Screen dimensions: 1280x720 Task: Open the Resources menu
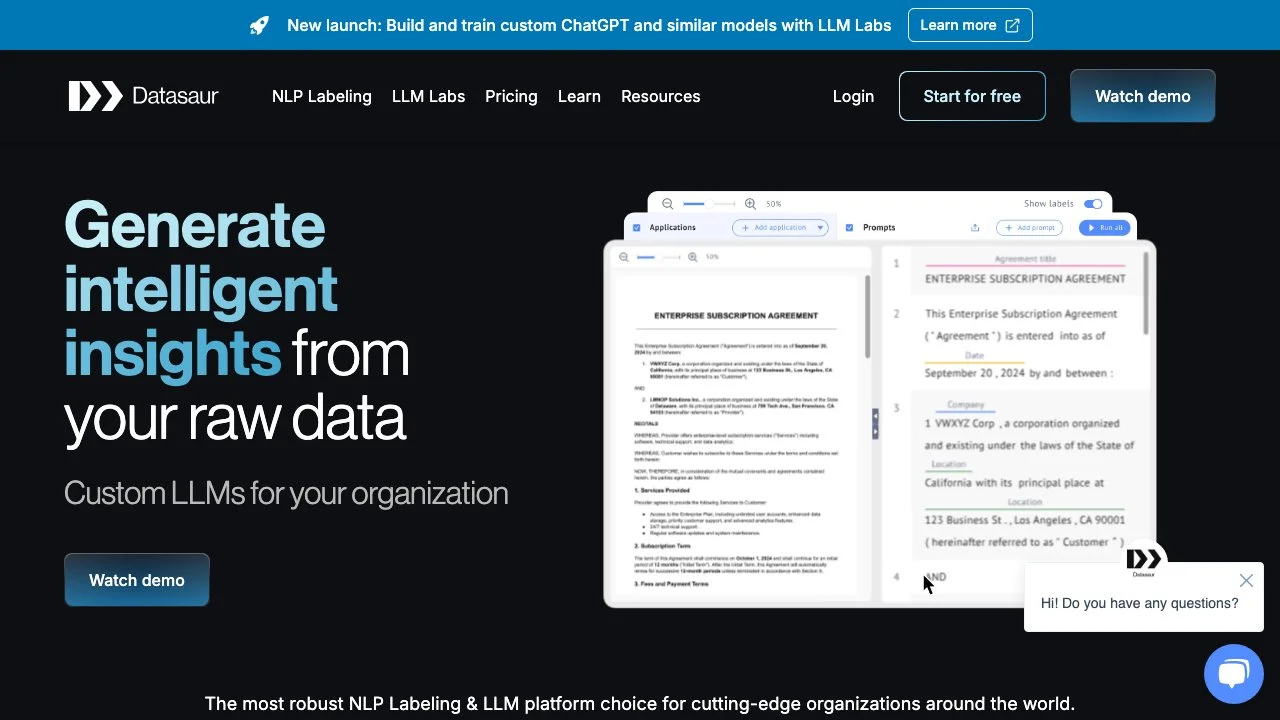pos(660,96)
